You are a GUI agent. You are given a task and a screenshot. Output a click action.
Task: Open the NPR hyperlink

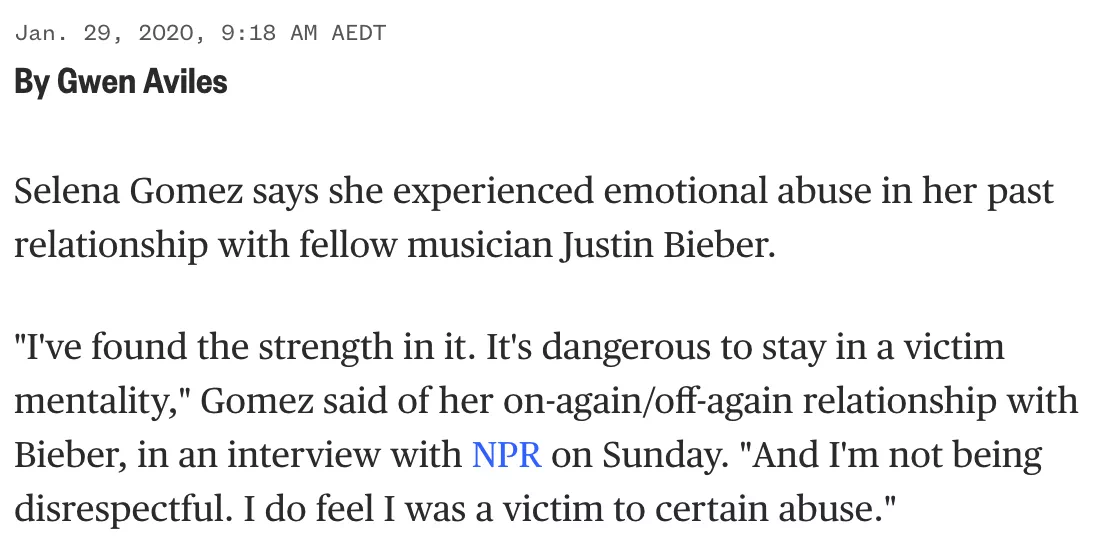pyautogui.click(x=507, y=454)
